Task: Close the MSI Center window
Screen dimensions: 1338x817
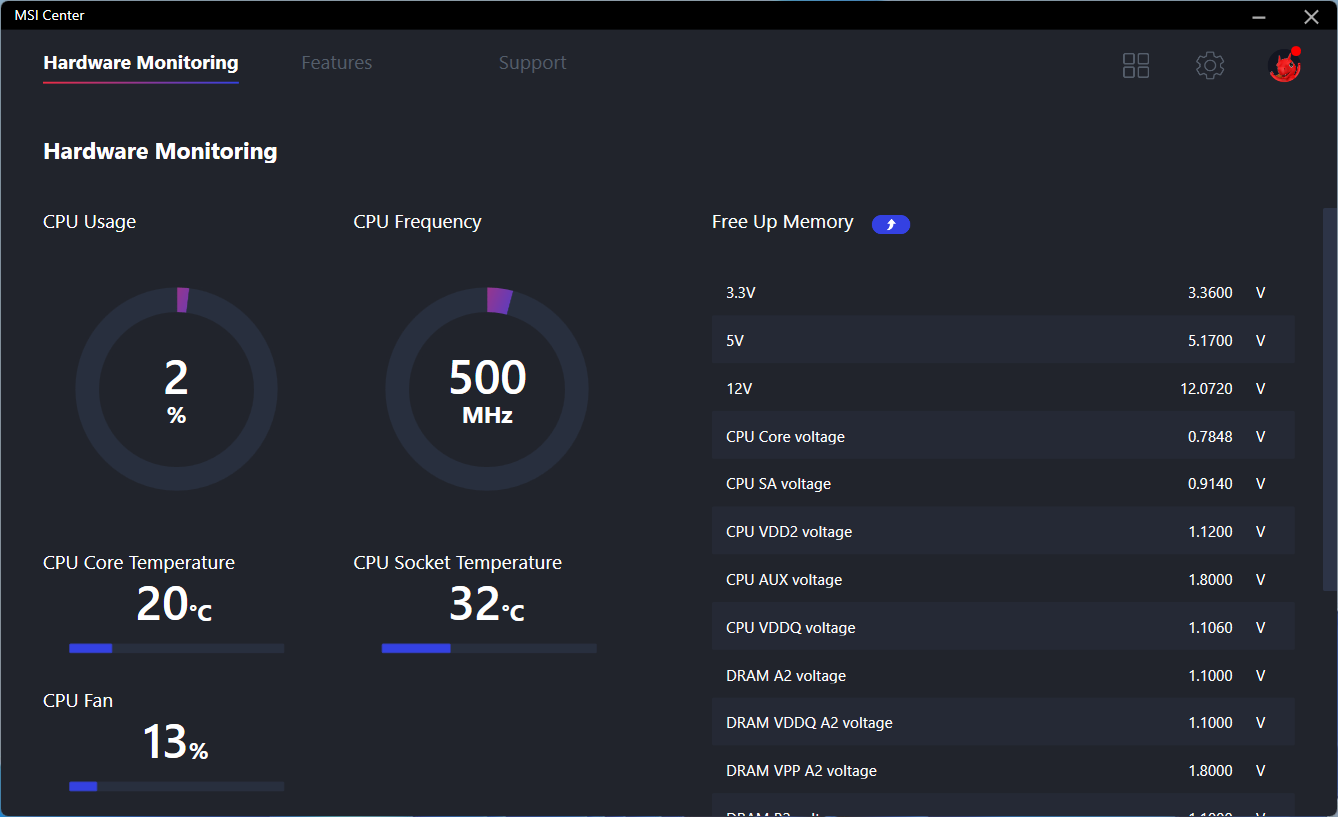Action: click(x=1311, y=16)
